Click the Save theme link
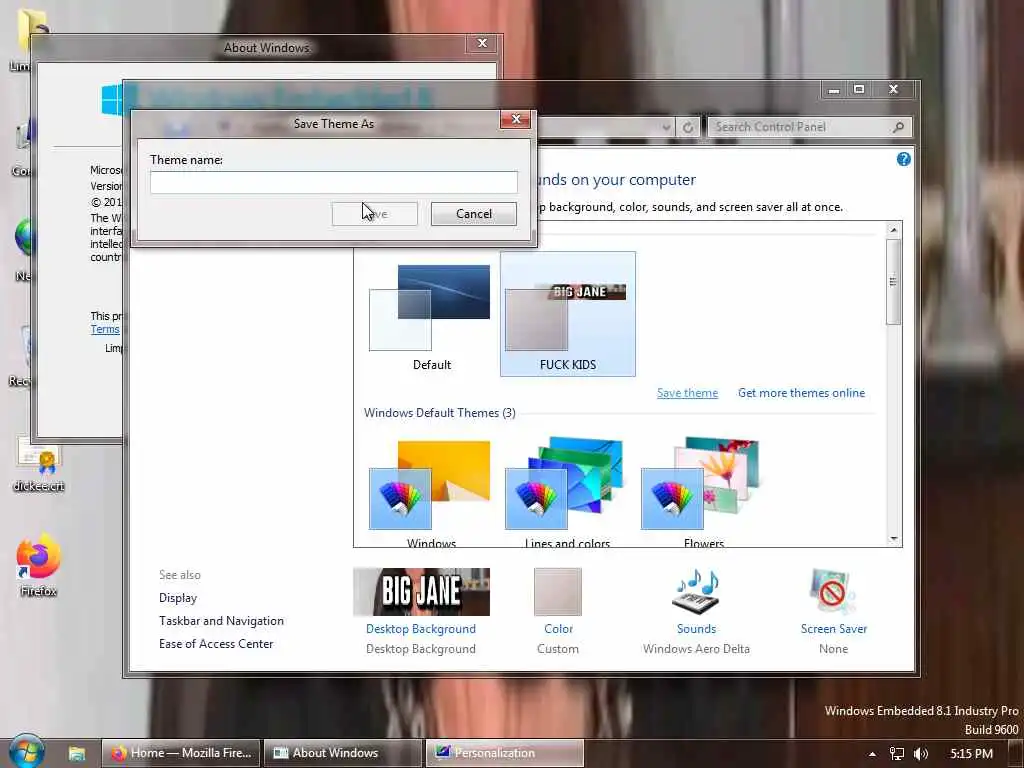 click(687, 393)
